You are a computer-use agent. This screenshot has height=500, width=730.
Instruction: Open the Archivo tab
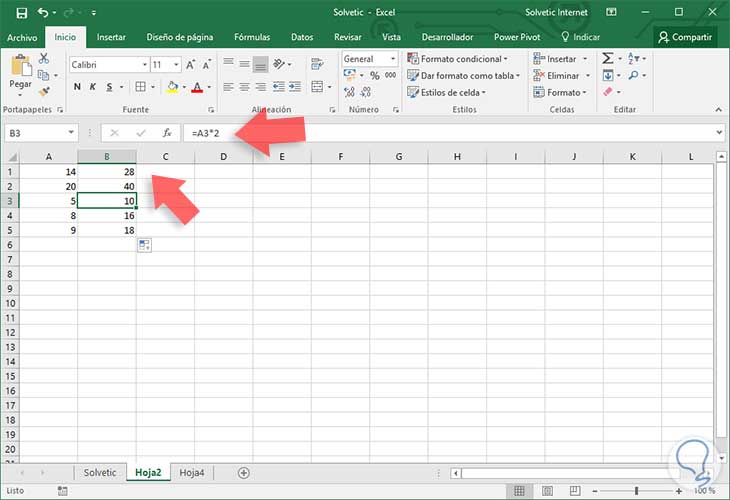point(22,37)
